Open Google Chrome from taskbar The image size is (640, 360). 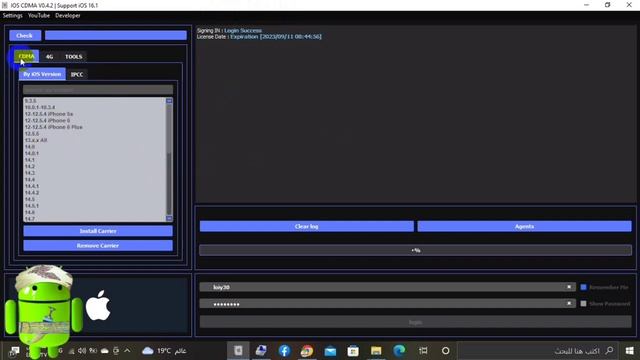(307, 351)
